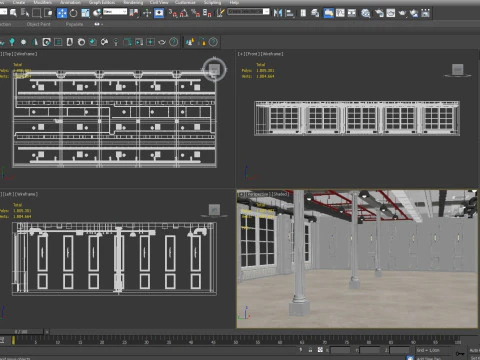Click the X coordinate input field
This screenshot has width=480, height=360.
(x=340, y=350)
